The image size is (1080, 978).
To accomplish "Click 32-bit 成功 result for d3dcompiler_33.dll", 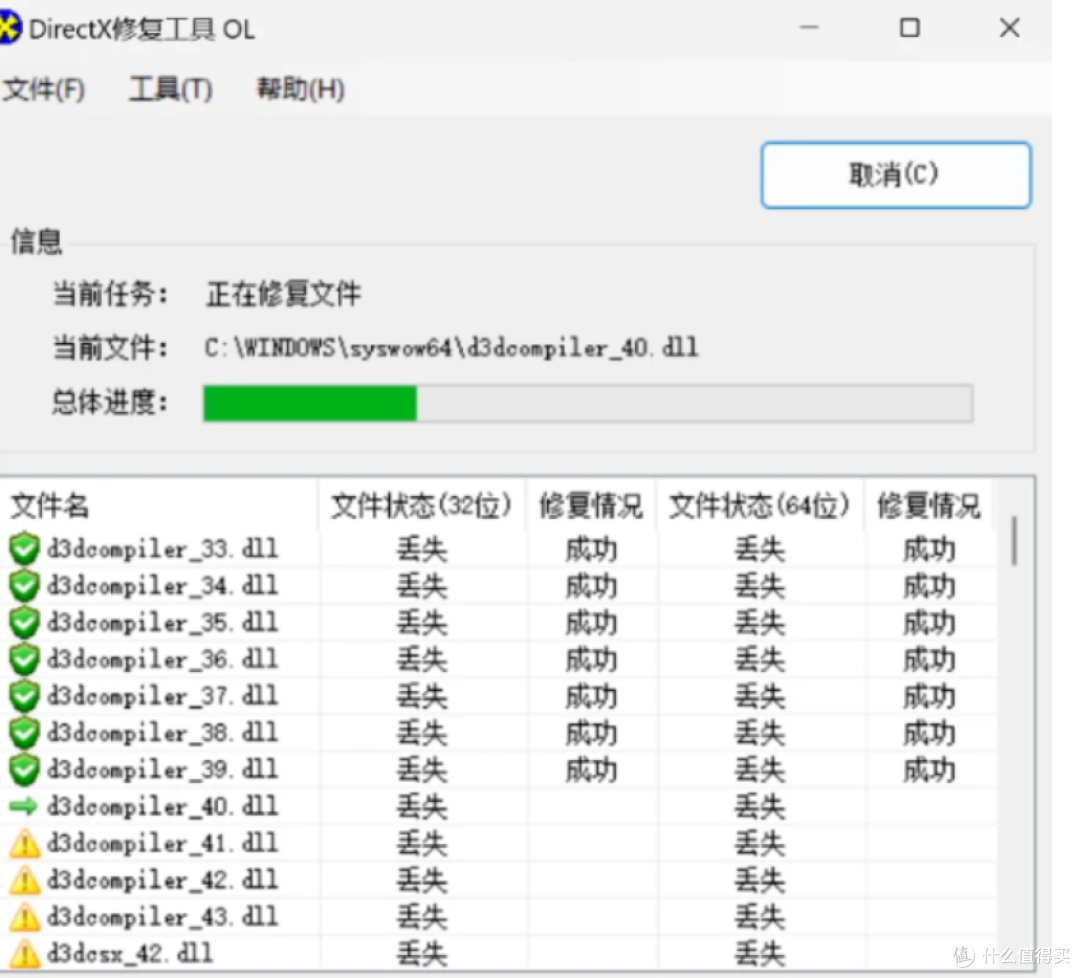I will tap(591, 550).
